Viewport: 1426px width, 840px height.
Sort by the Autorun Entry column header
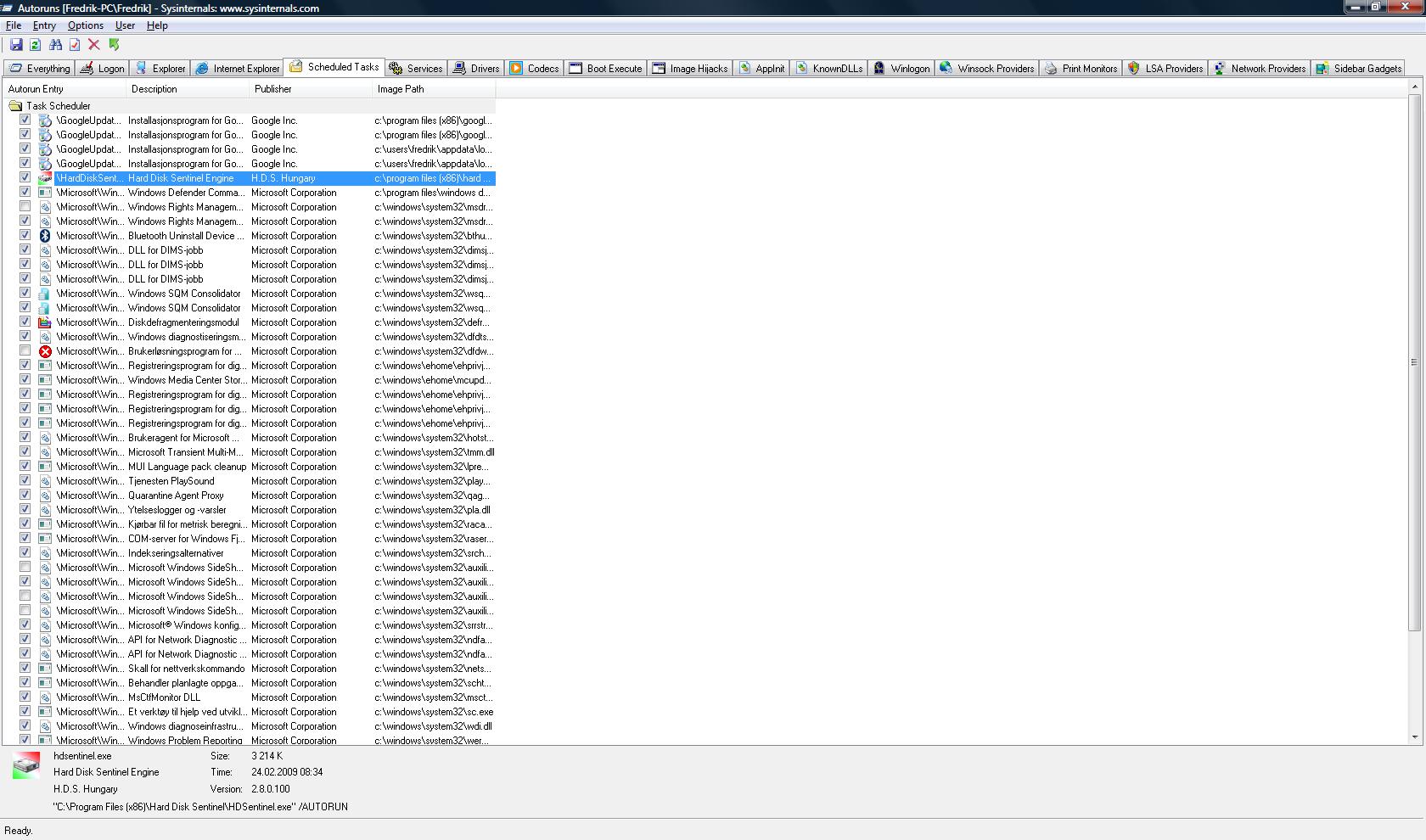click(x=65, y=89)
